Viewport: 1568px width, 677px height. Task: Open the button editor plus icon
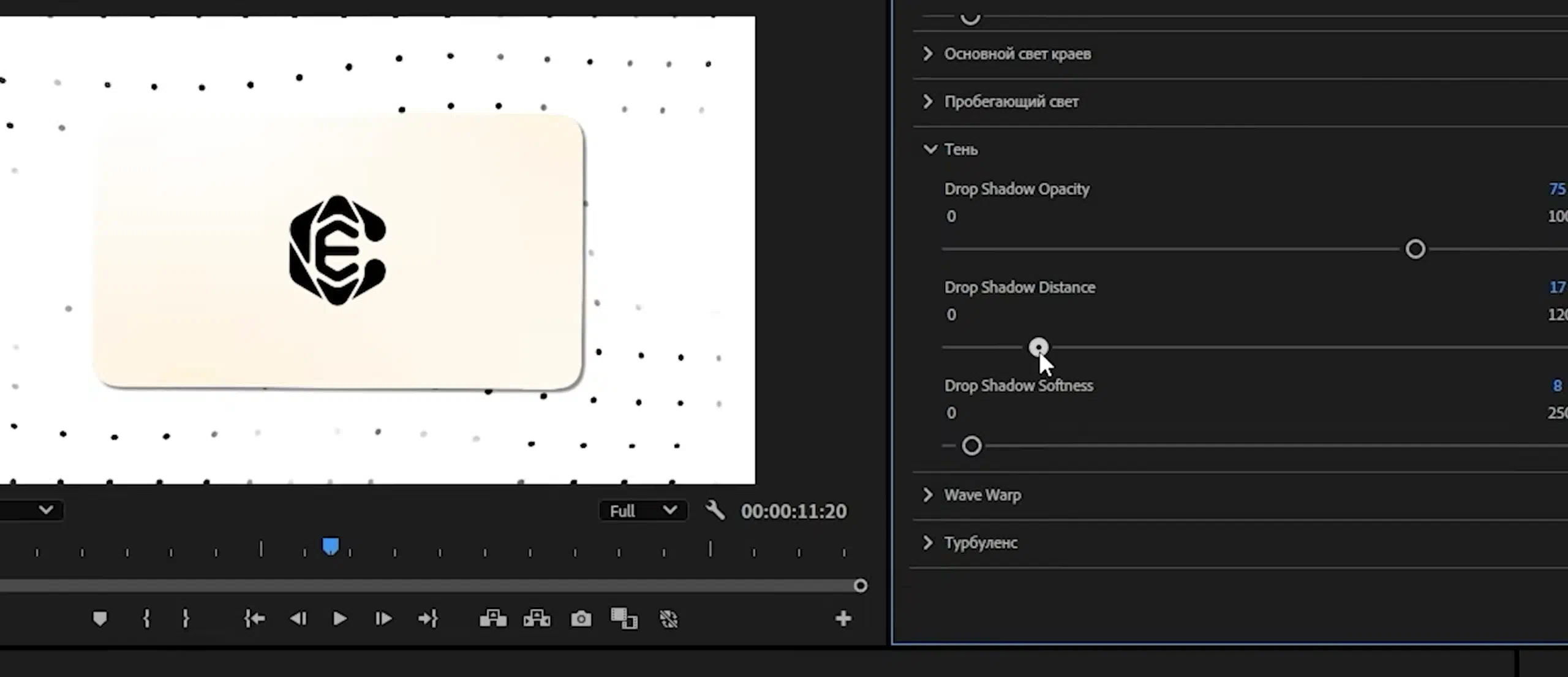pyautogui.click(x=843, y=619)
